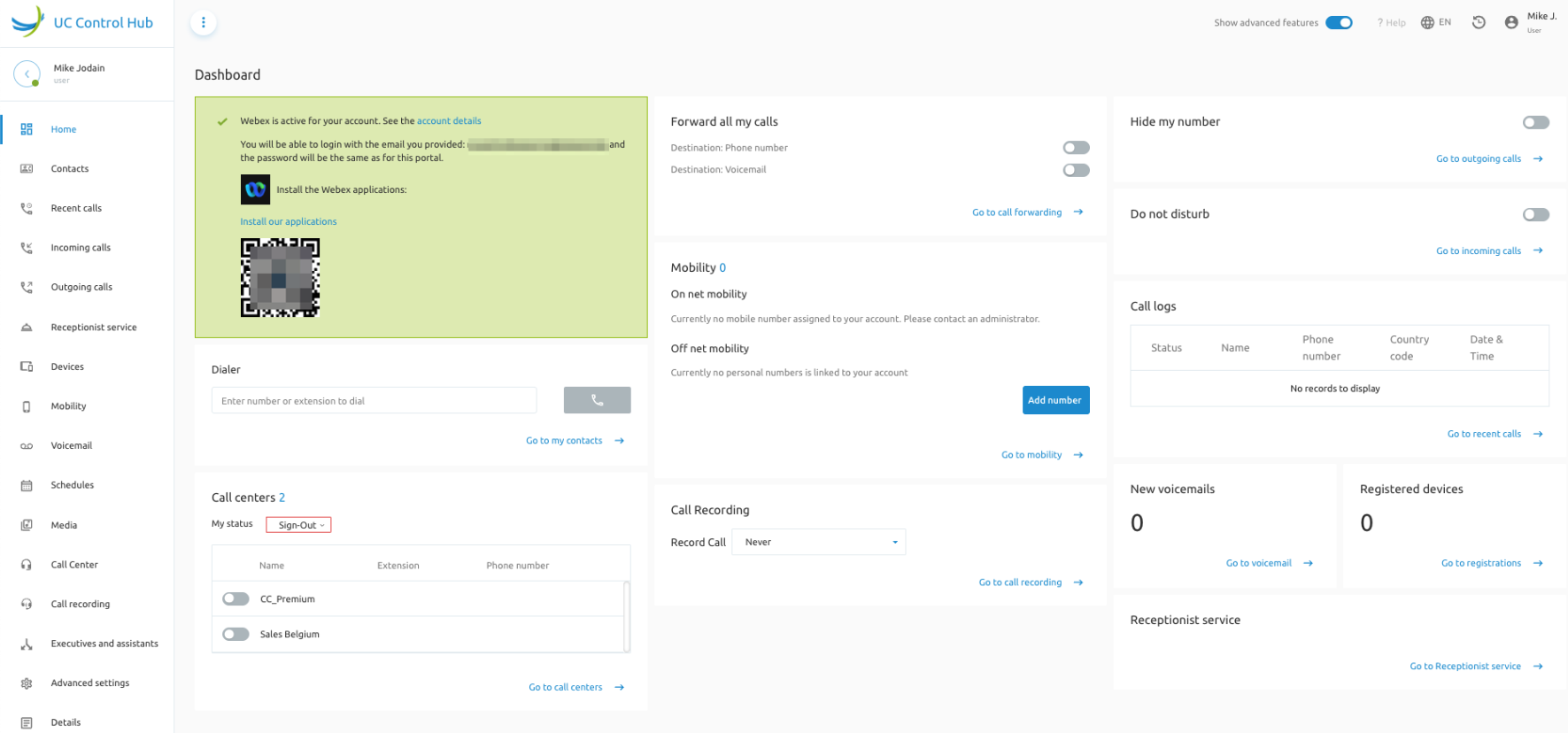
Task: Click the dialer number input field
Action: click(x=374, y=400)
